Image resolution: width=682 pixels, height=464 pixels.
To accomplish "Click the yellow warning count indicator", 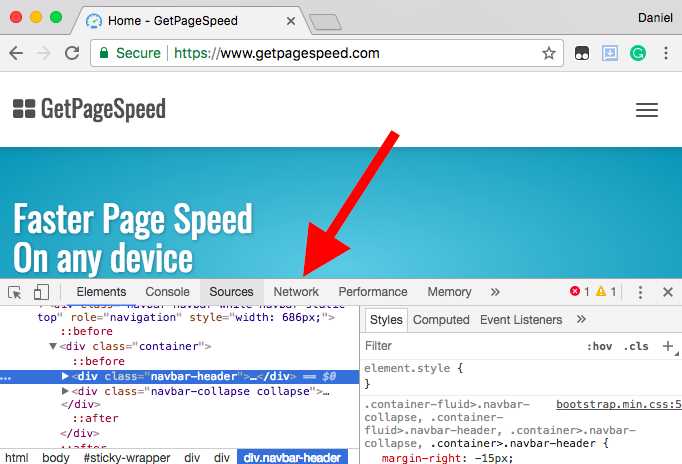I will [x=606, y=291].
